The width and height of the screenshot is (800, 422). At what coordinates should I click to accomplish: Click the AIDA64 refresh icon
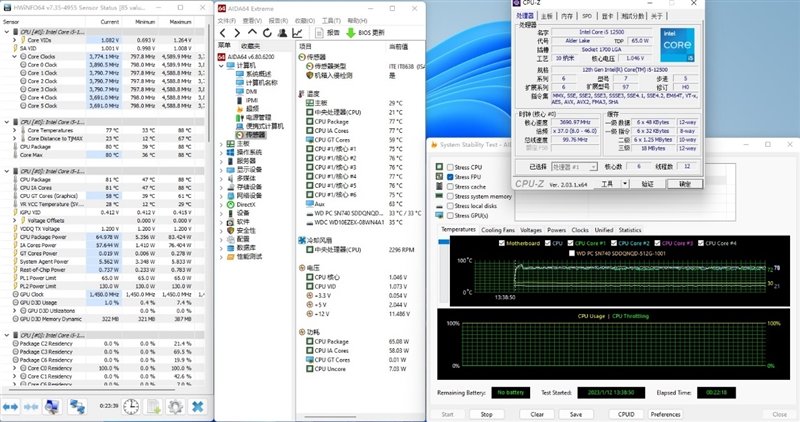[267, 33]
